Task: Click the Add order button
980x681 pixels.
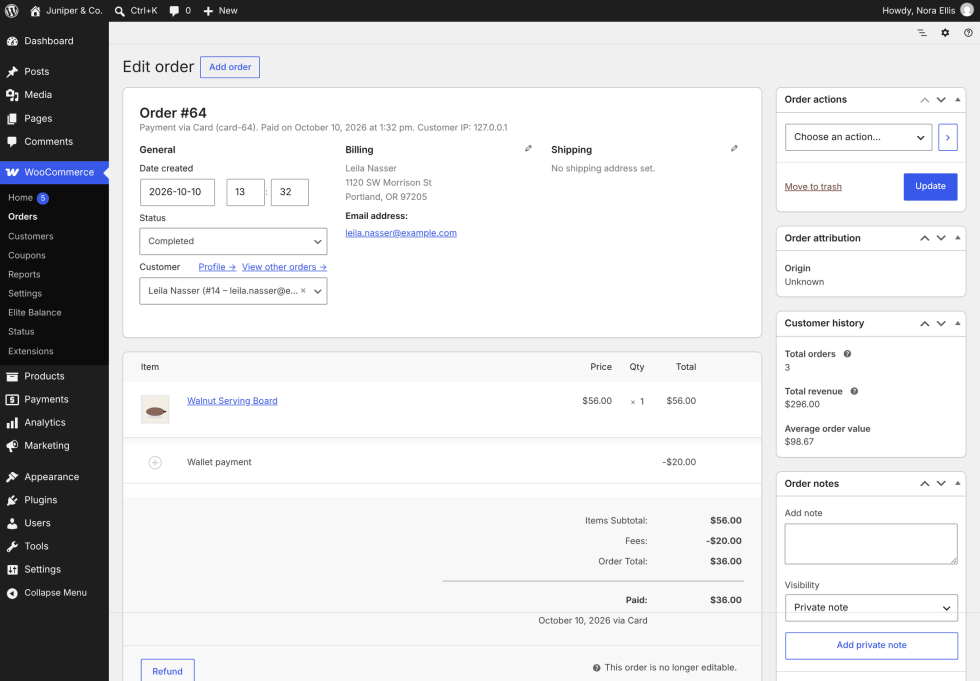Action: tap(229, 67)
